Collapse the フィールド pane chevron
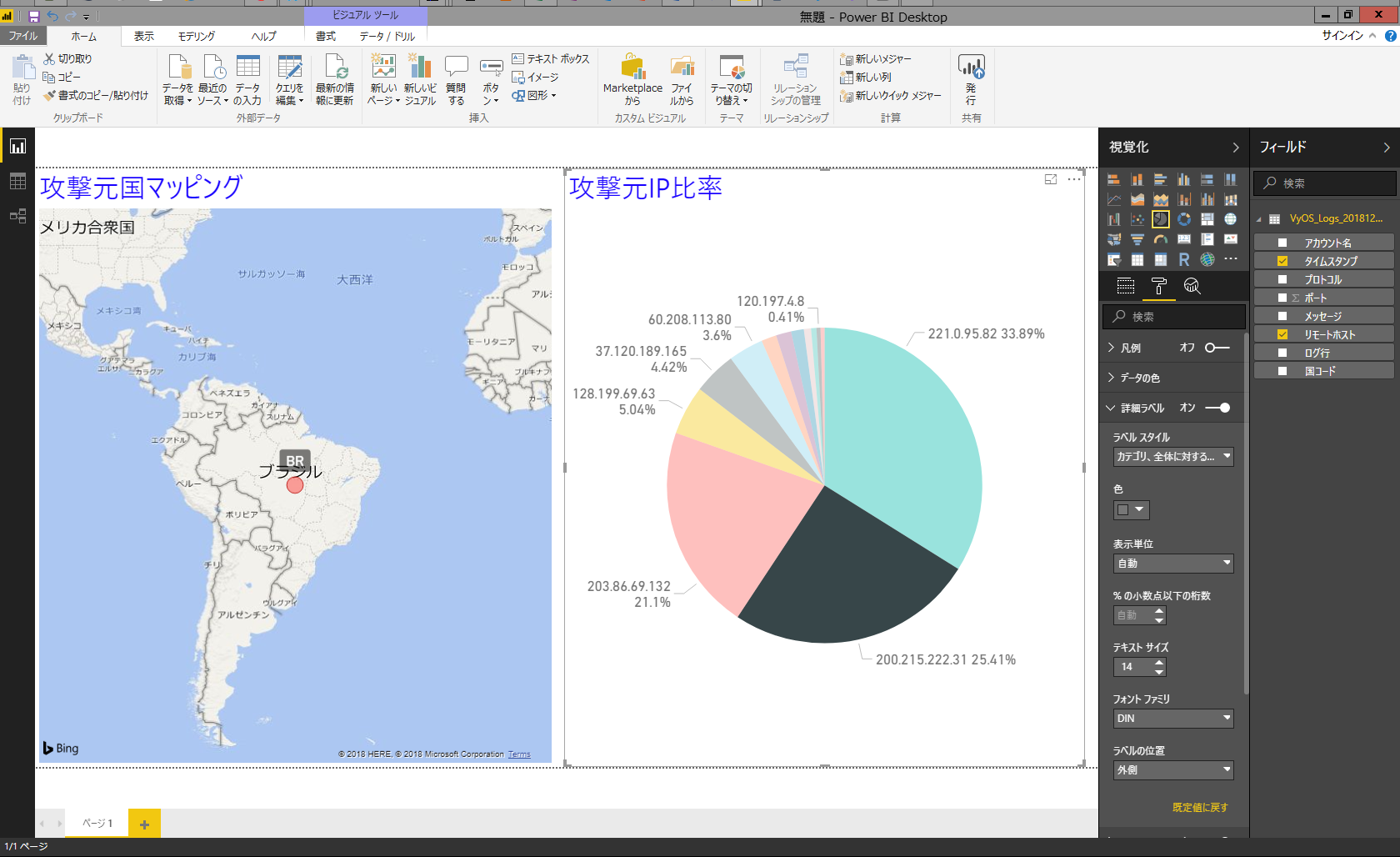The width and height of the screenshot is (1400, 857). pyautogui.click(x=1387, y=148)
